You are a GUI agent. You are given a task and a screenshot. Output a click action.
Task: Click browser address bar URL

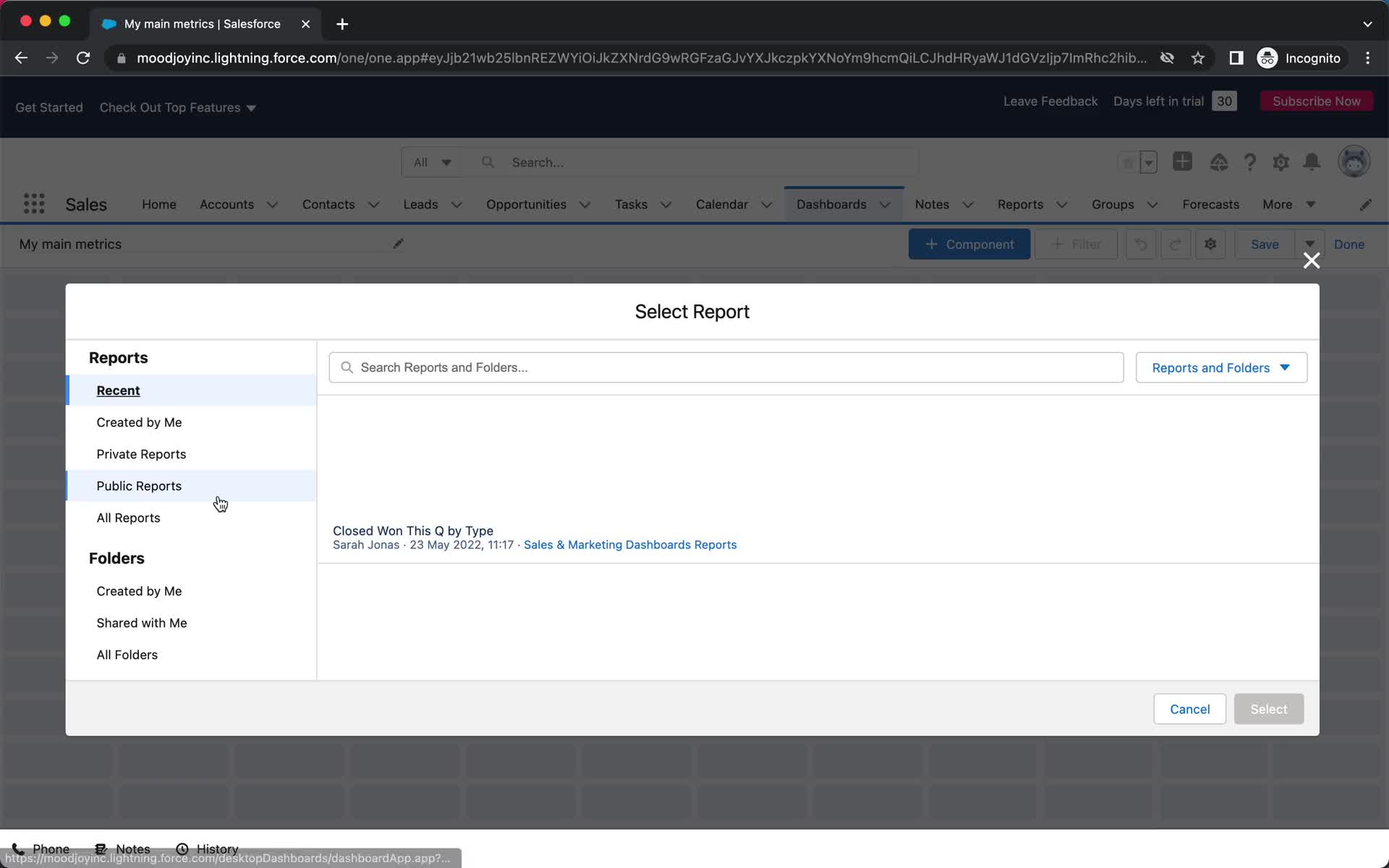[641, 58]
